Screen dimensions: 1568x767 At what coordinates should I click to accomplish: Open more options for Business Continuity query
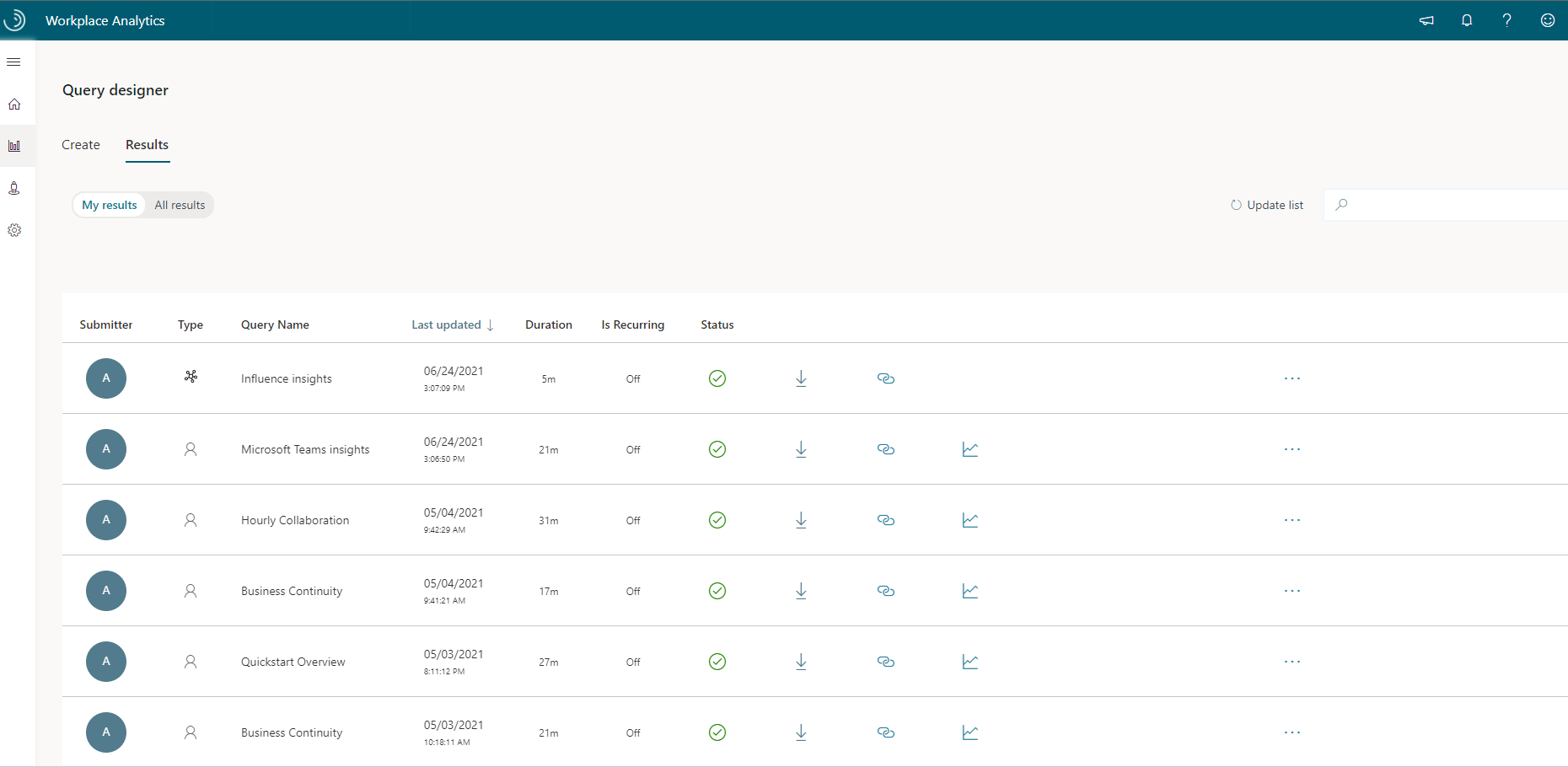pos(1292,591)
